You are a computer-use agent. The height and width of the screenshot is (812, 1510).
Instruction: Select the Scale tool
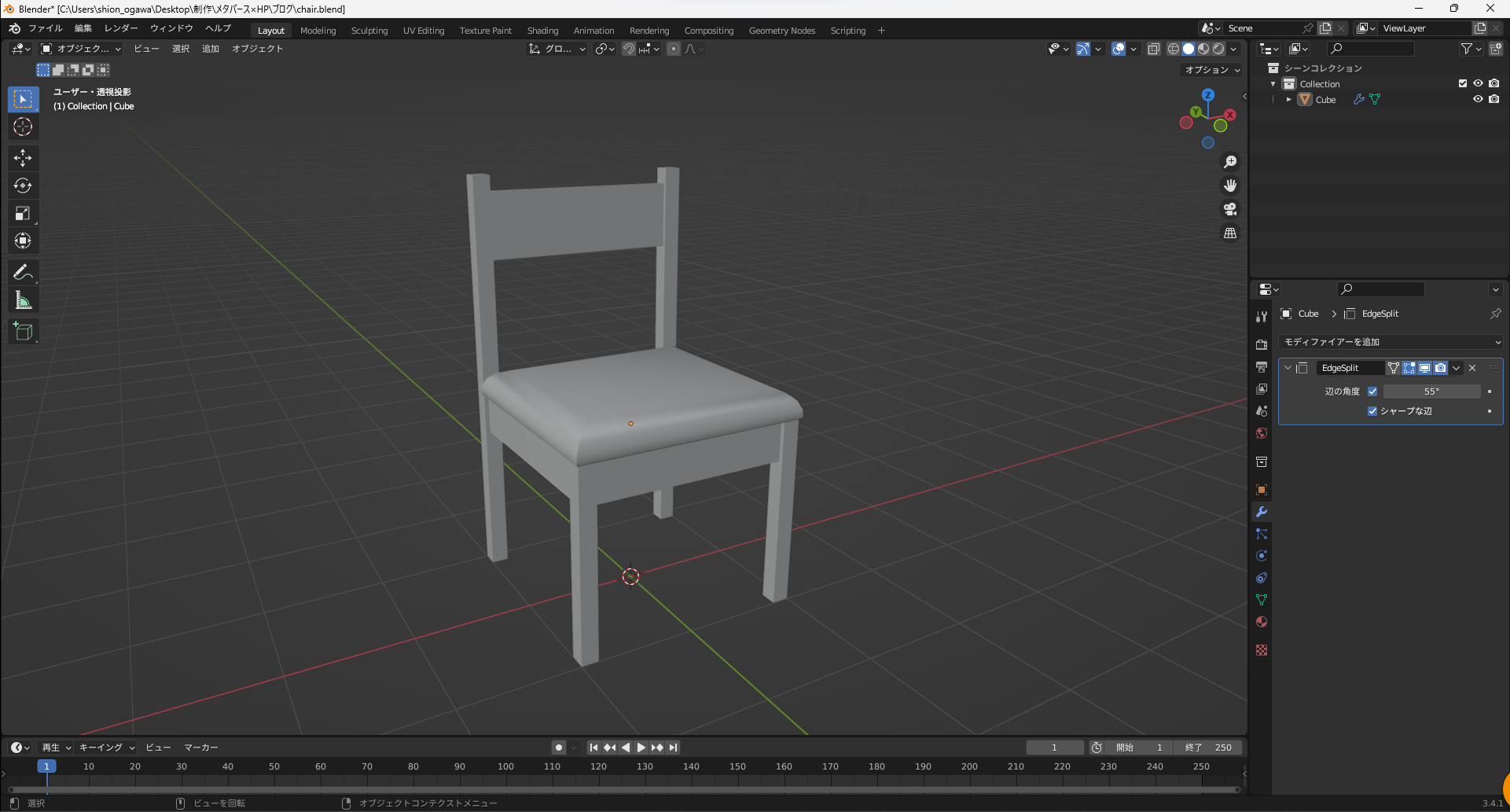pos(23,214)
